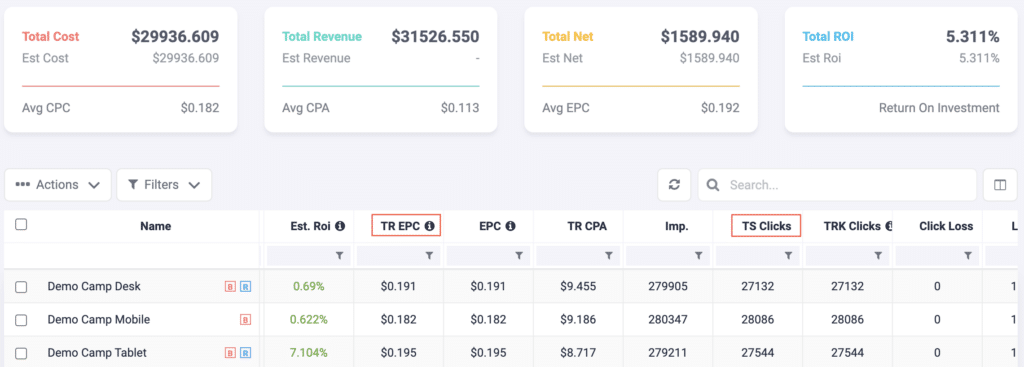Check the Demo Camp Desk row checkbox
This screenshot has width=1024, height=367.
21,287
